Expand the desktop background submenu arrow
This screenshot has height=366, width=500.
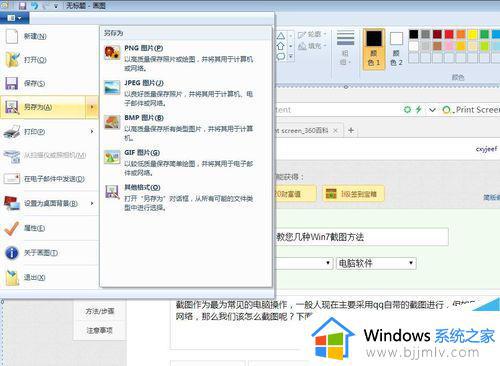click(92, 203)
